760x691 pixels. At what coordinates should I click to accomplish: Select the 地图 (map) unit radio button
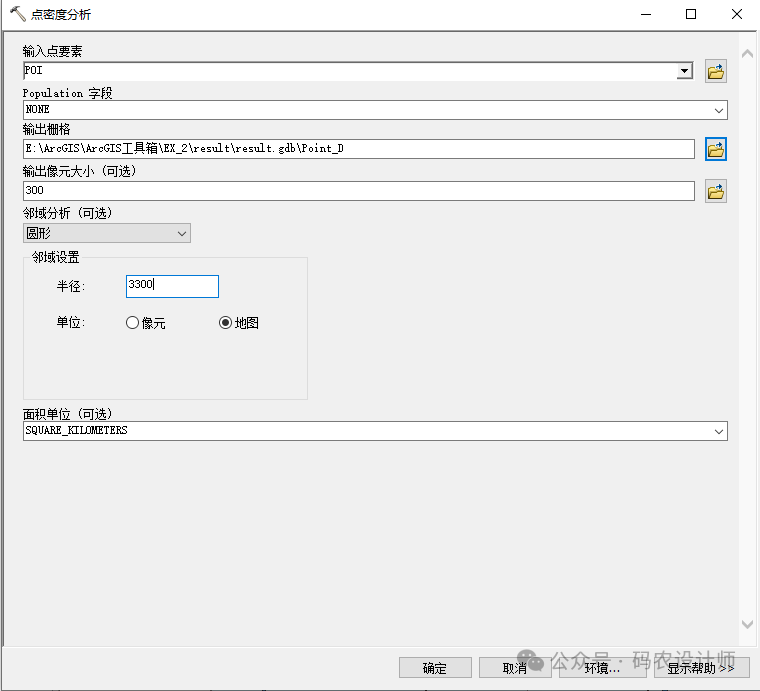coord(225,323)
